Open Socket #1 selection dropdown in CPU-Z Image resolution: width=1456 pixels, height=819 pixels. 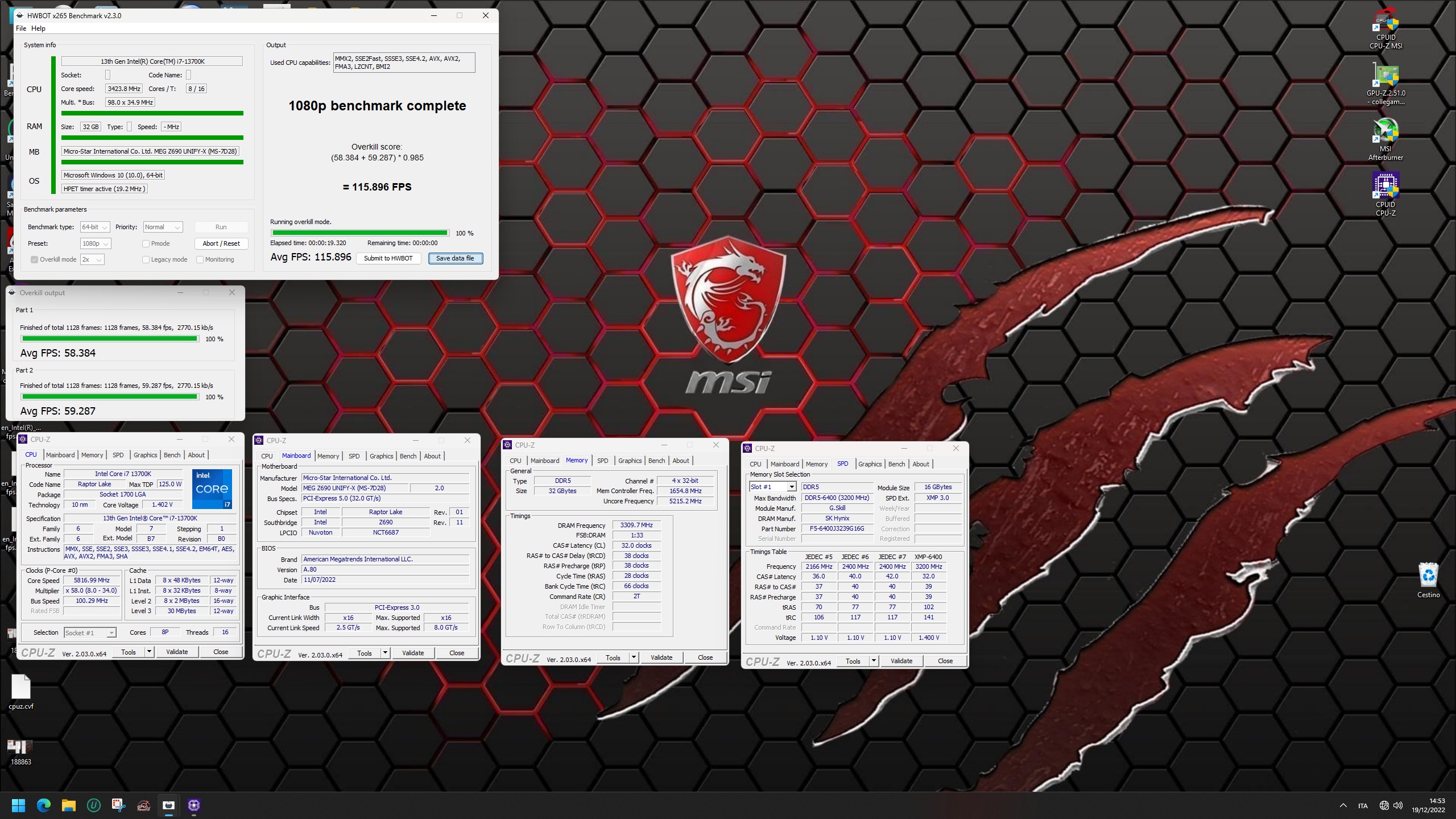(90, 632)
